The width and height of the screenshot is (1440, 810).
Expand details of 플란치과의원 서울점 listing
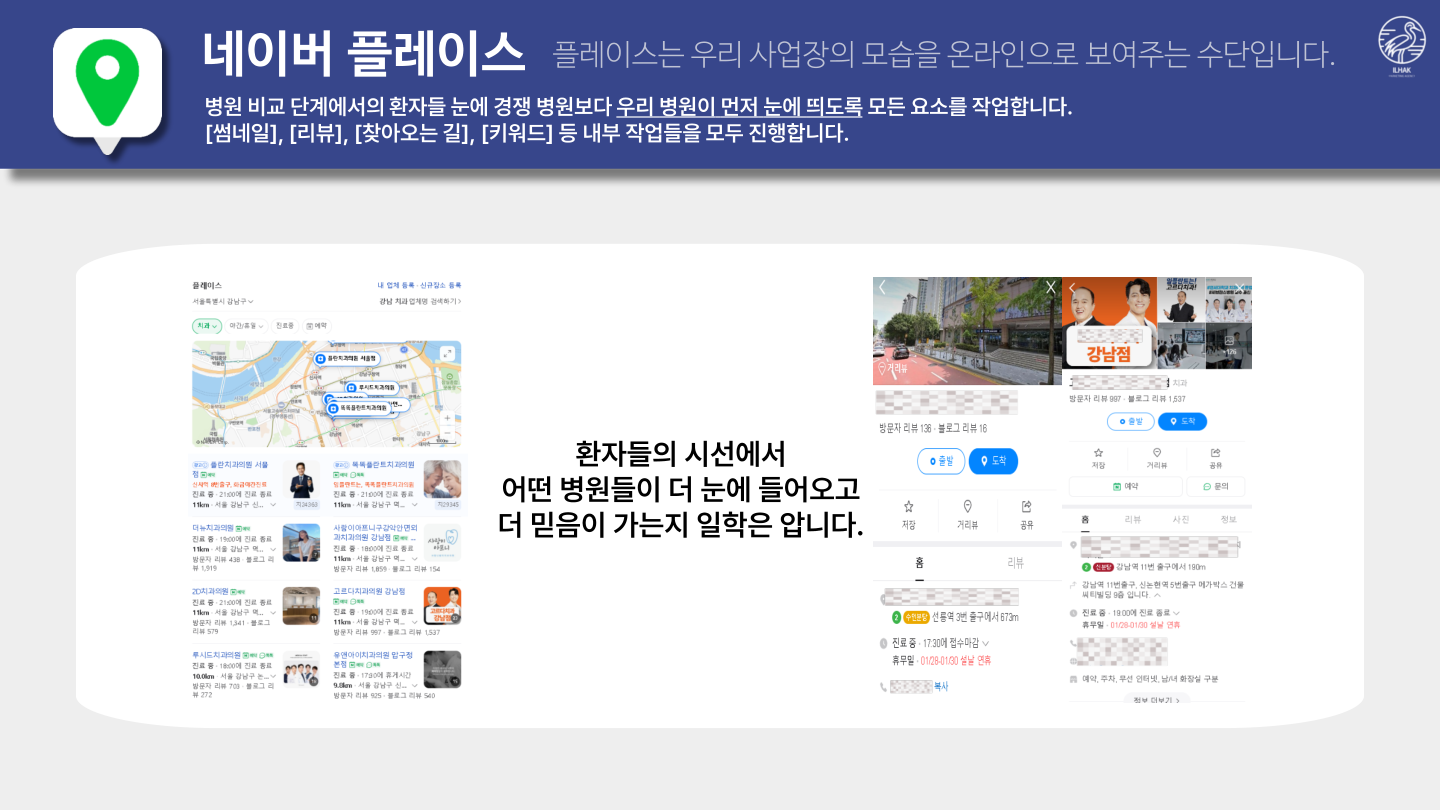(273, 505)
